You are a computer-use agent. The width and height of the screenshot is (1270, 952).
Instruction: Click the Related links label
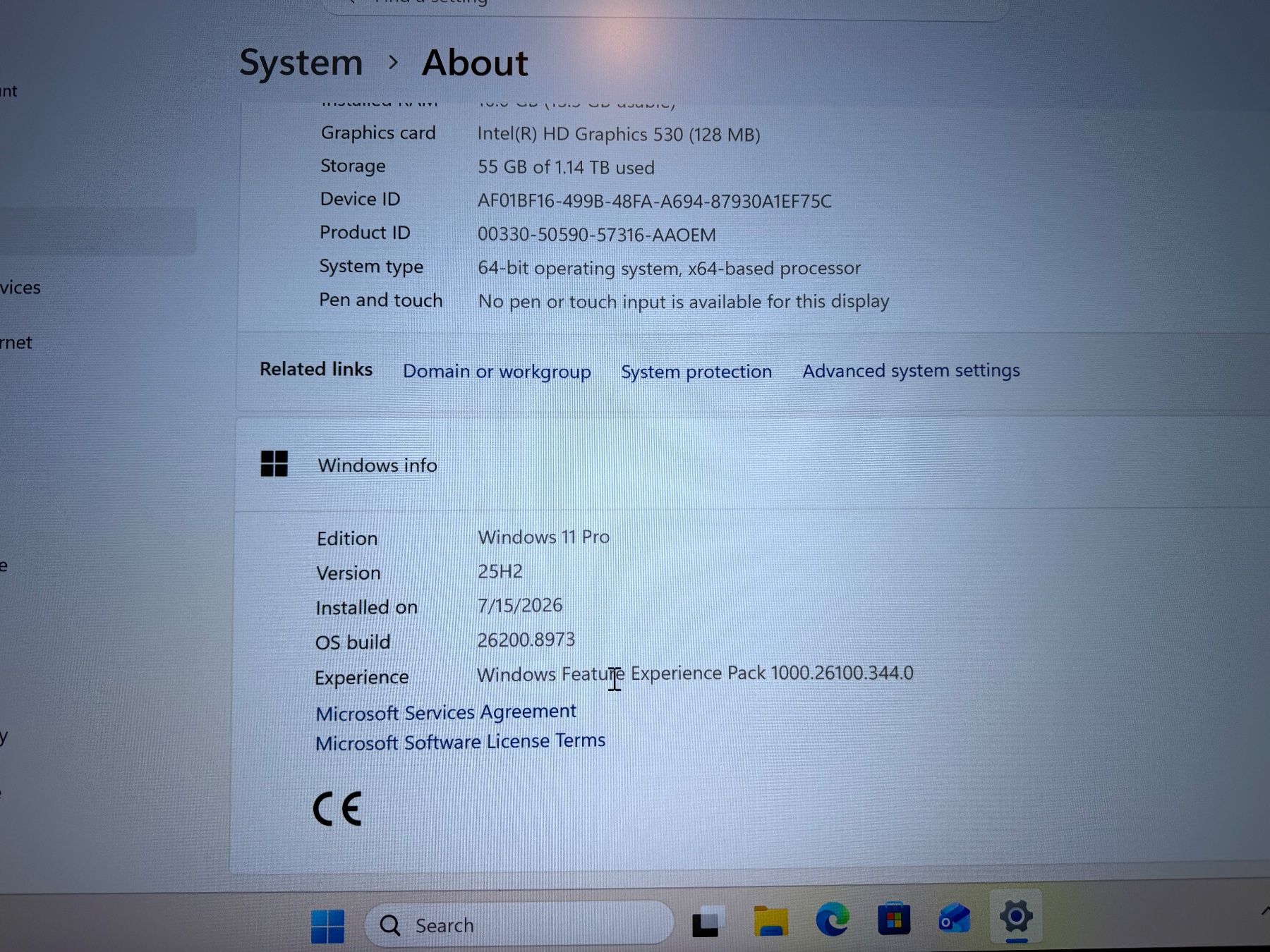(x=316, y=369)
